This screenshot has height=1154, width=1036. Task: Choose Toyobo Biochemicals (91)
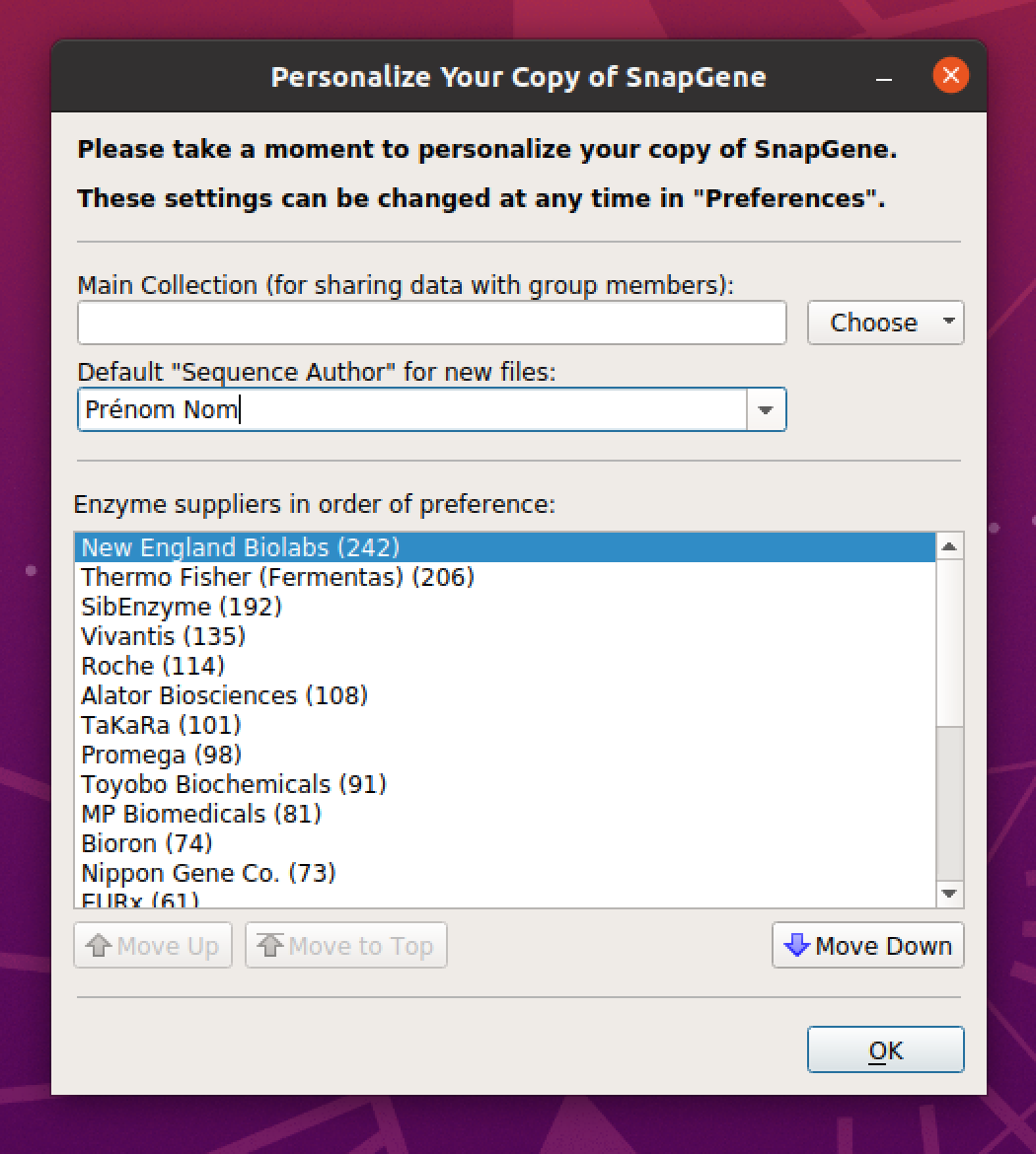click(x=233, y=784)
